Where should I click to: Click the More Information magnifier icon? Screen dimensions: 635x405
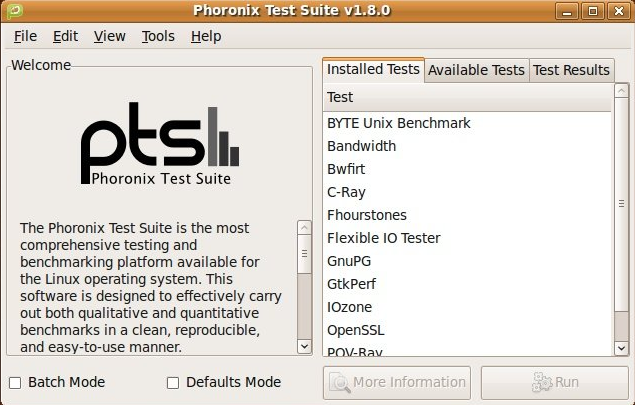[338, 382]
